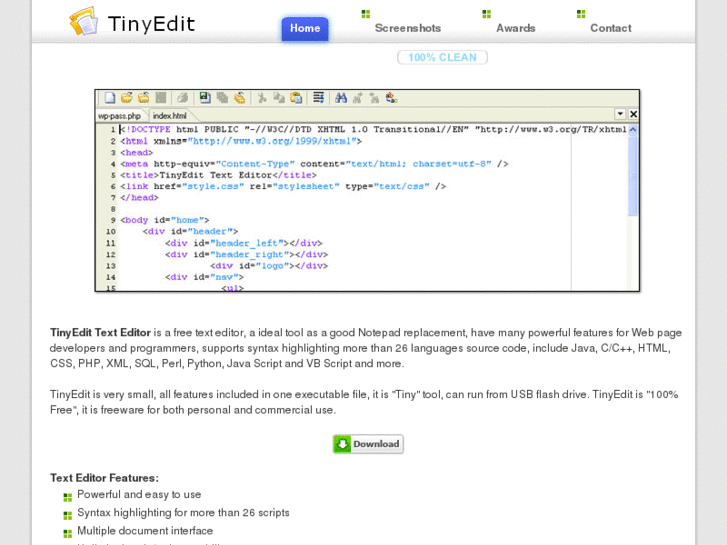Go to the Screenshots page

pyautogui.click(x=408, y=28)
